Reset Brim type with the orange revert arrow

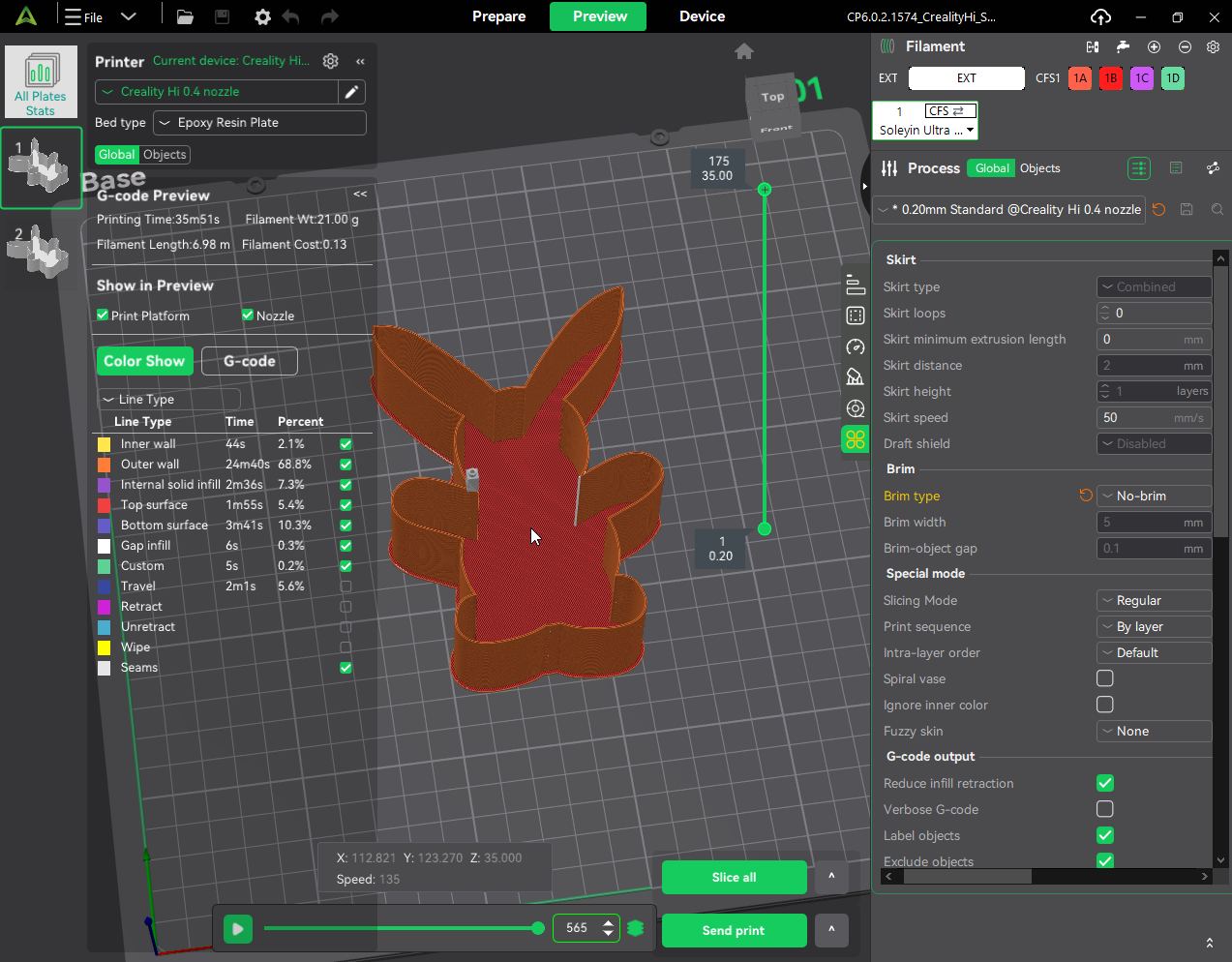[x=1086, y=496]
